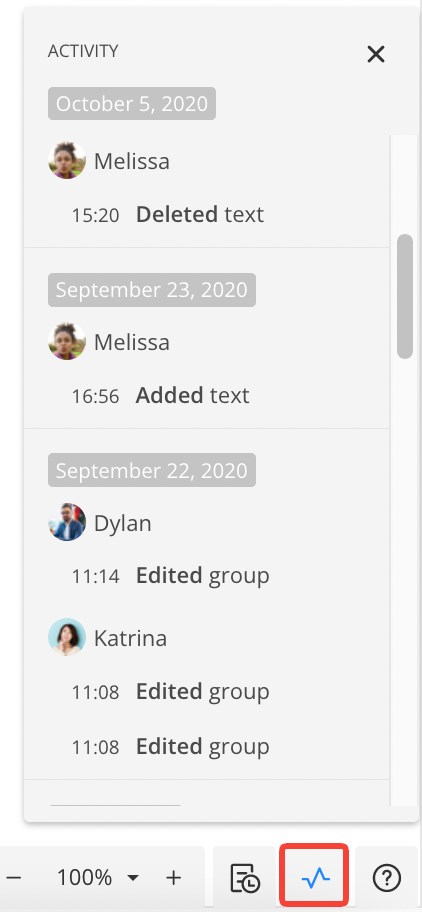Select the 15:20 Deleted text entry

pyautogui.click(x=167, y=215)
